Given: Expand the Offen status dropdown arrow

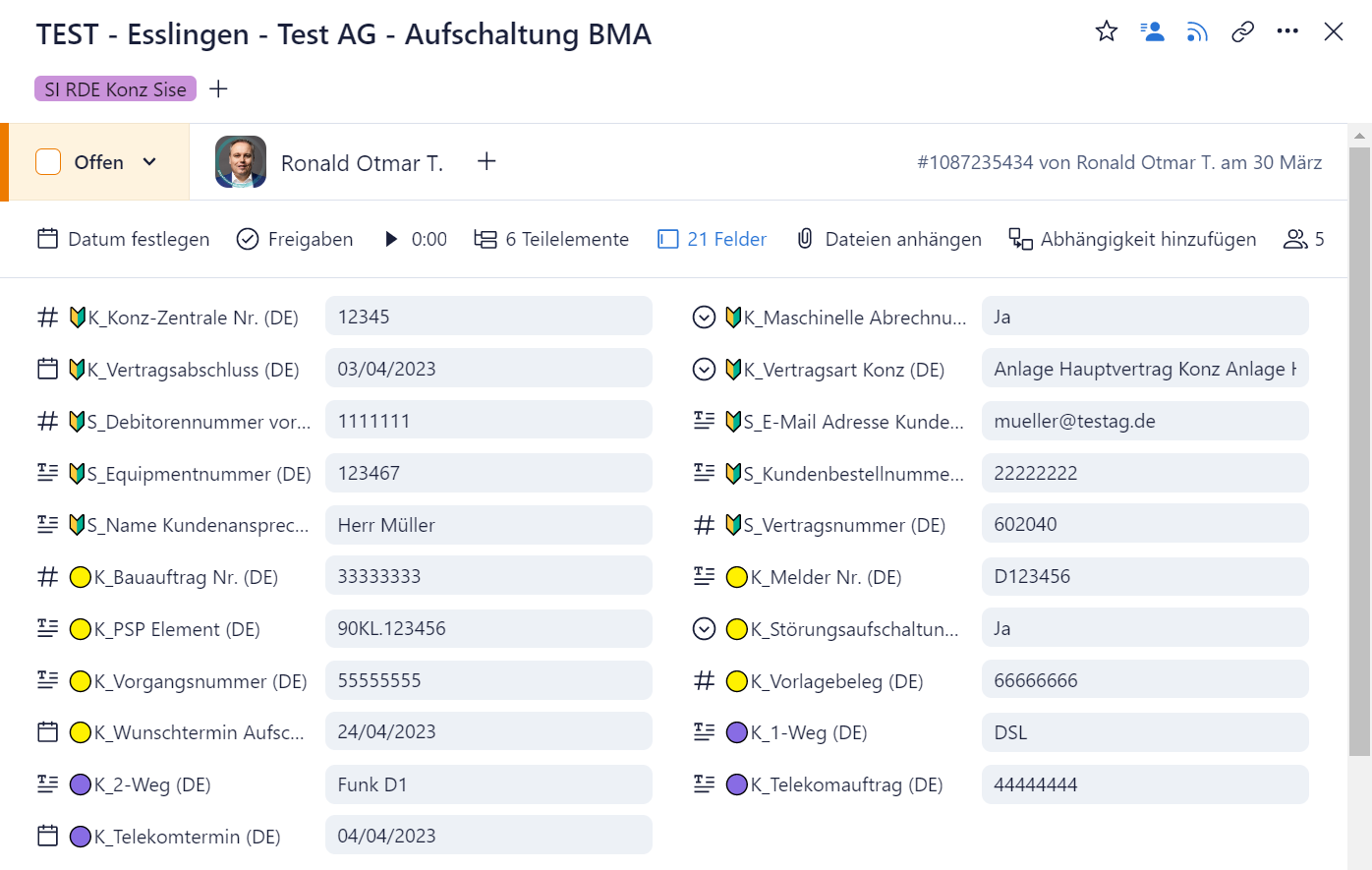Looking at the screenshot, I should point(149,162).
